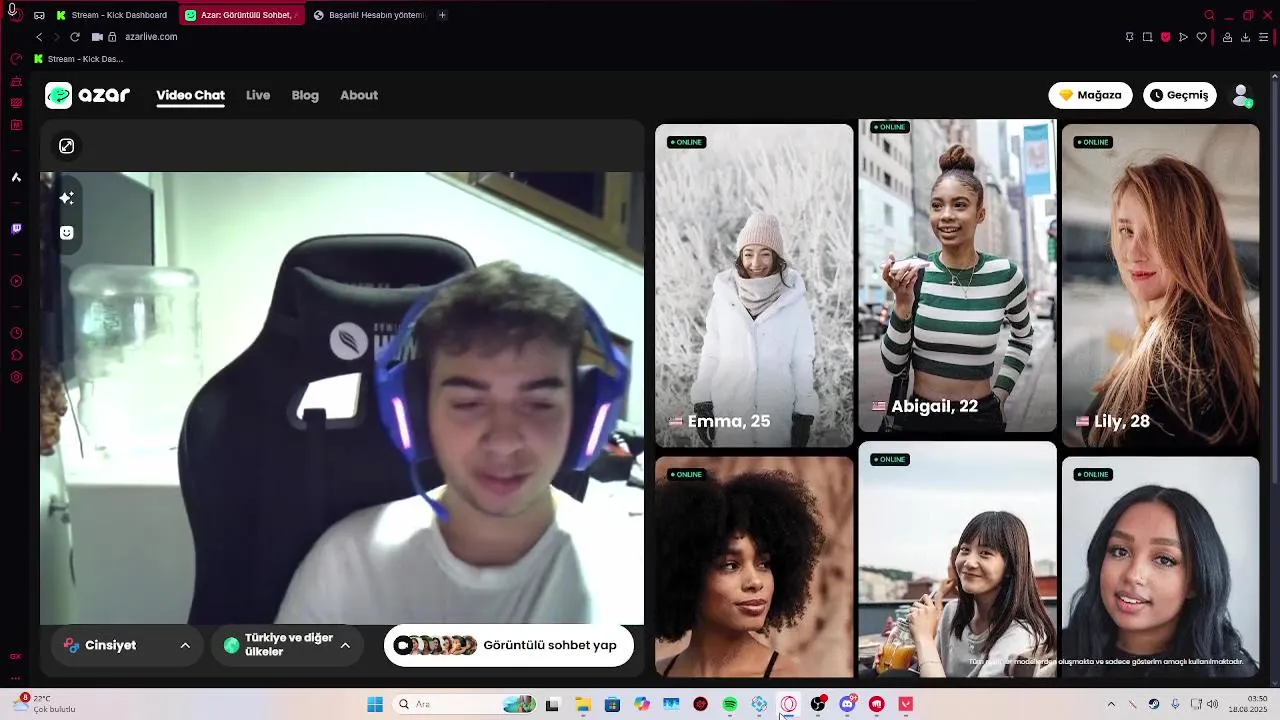The height and width of the screenshot is (720, 1280).
Task: Open Spotify from the taskbar
Action: (730, 704)
